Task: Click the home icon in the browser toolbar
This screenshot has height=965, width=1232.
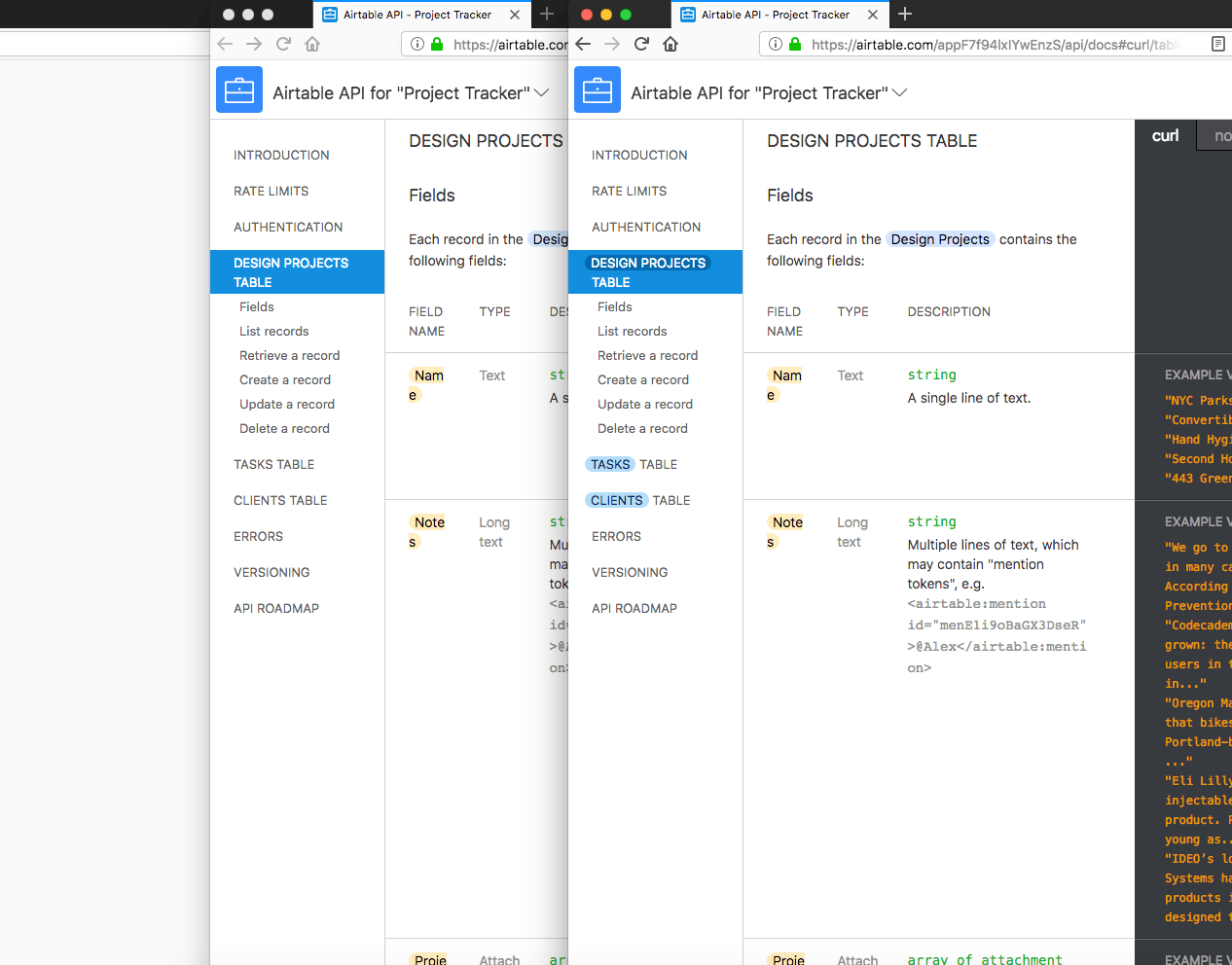Action: click(670, 44)
